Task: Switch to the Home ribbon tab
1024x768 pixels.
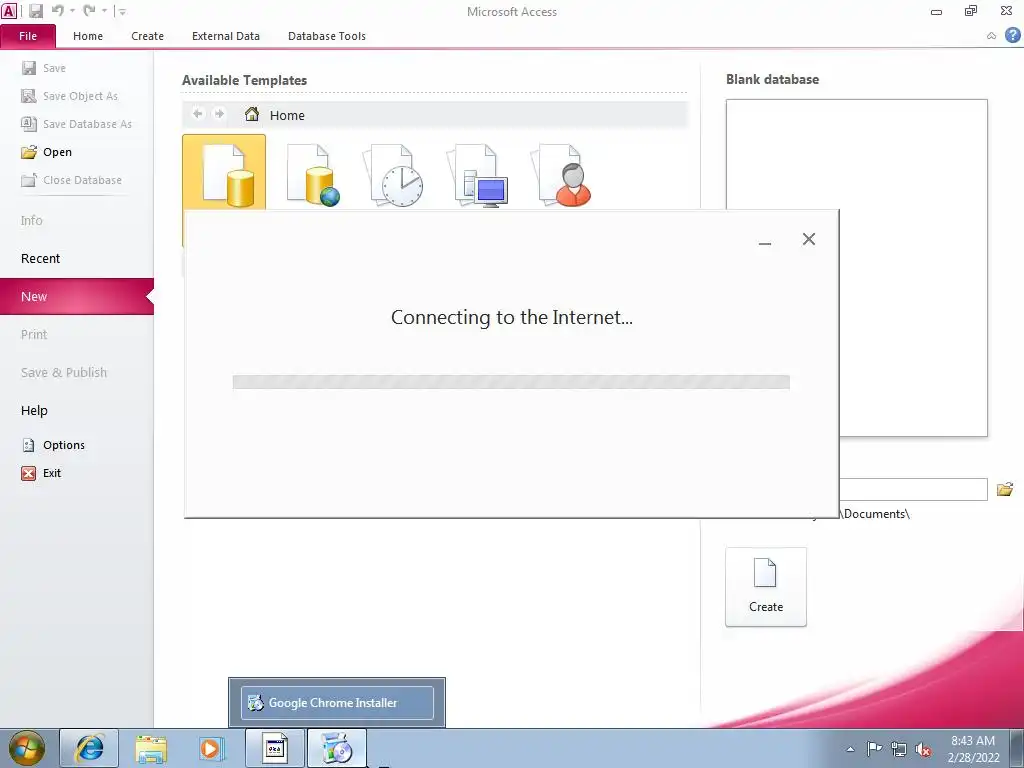Action: (88, 36)
